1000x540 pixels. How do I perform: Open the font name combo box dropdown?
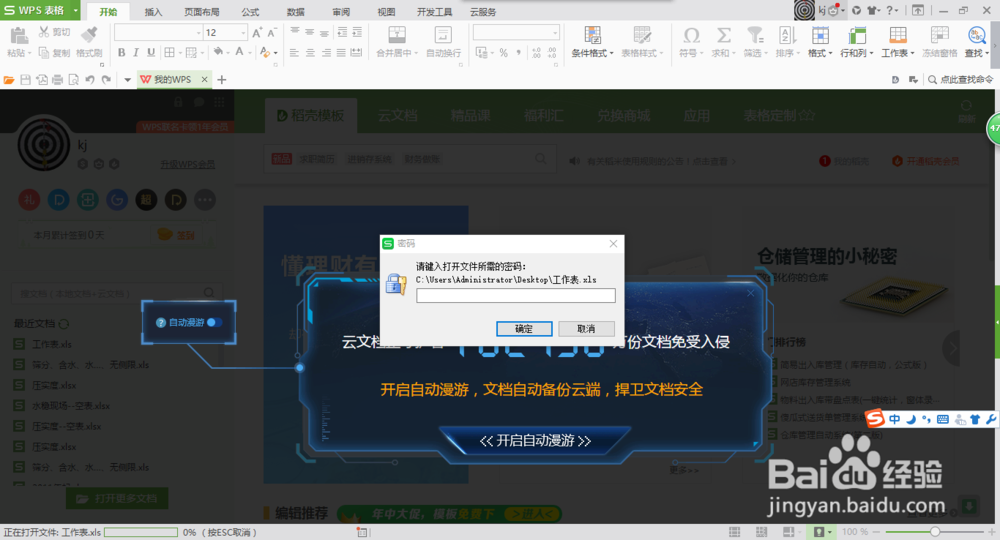[198, 33]
